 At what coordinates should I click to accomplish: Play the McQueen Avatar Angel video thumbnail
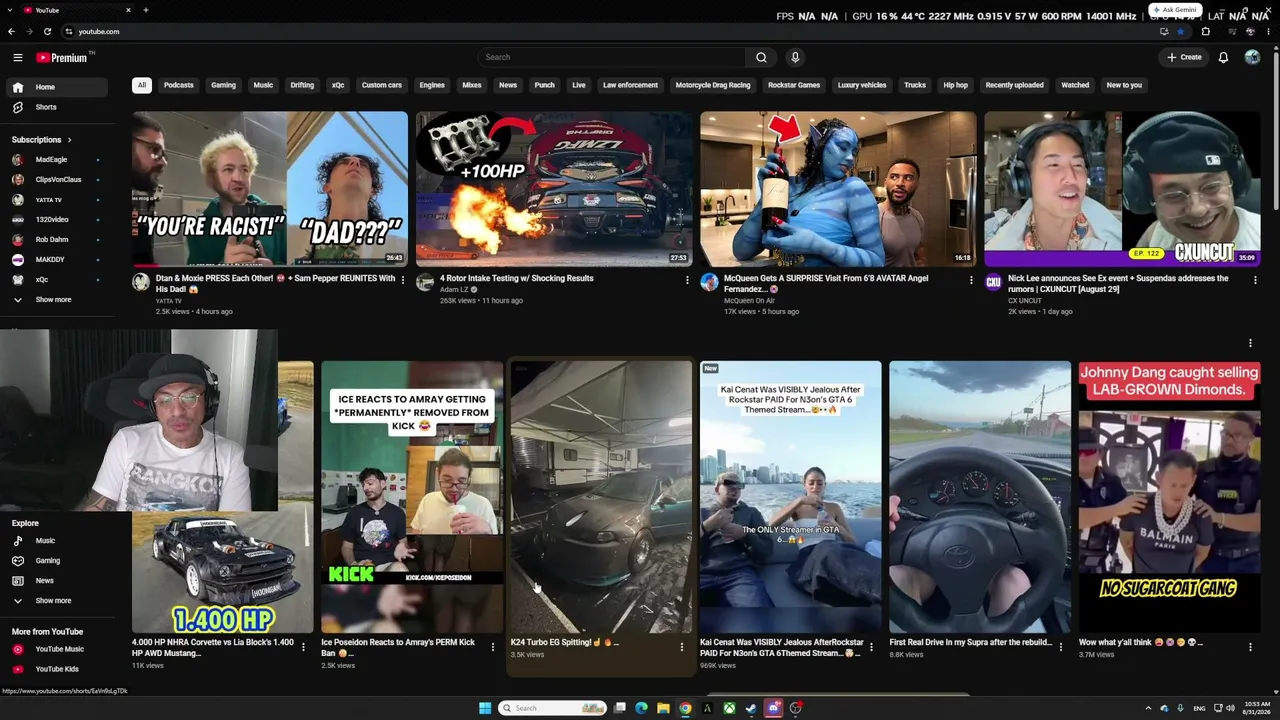point(838,189)
